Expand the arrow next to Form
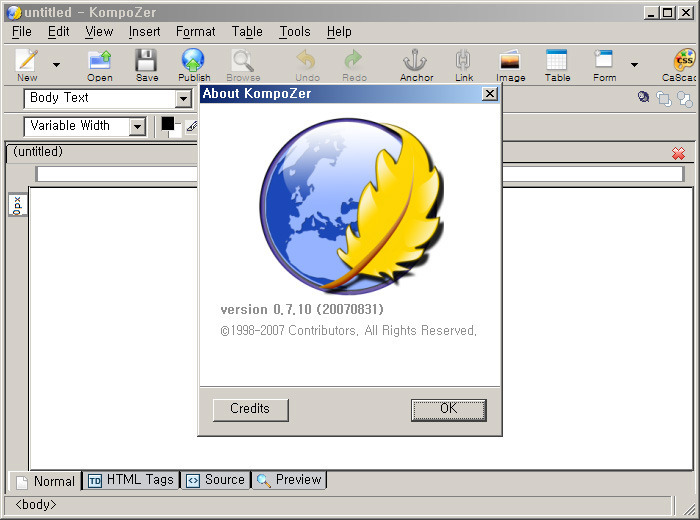 [x=634, y=65]
